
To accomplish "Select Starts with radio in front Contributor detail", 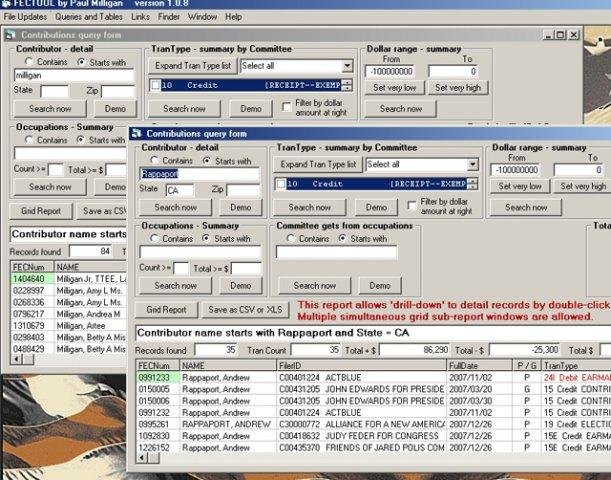I will coord(207,161).
